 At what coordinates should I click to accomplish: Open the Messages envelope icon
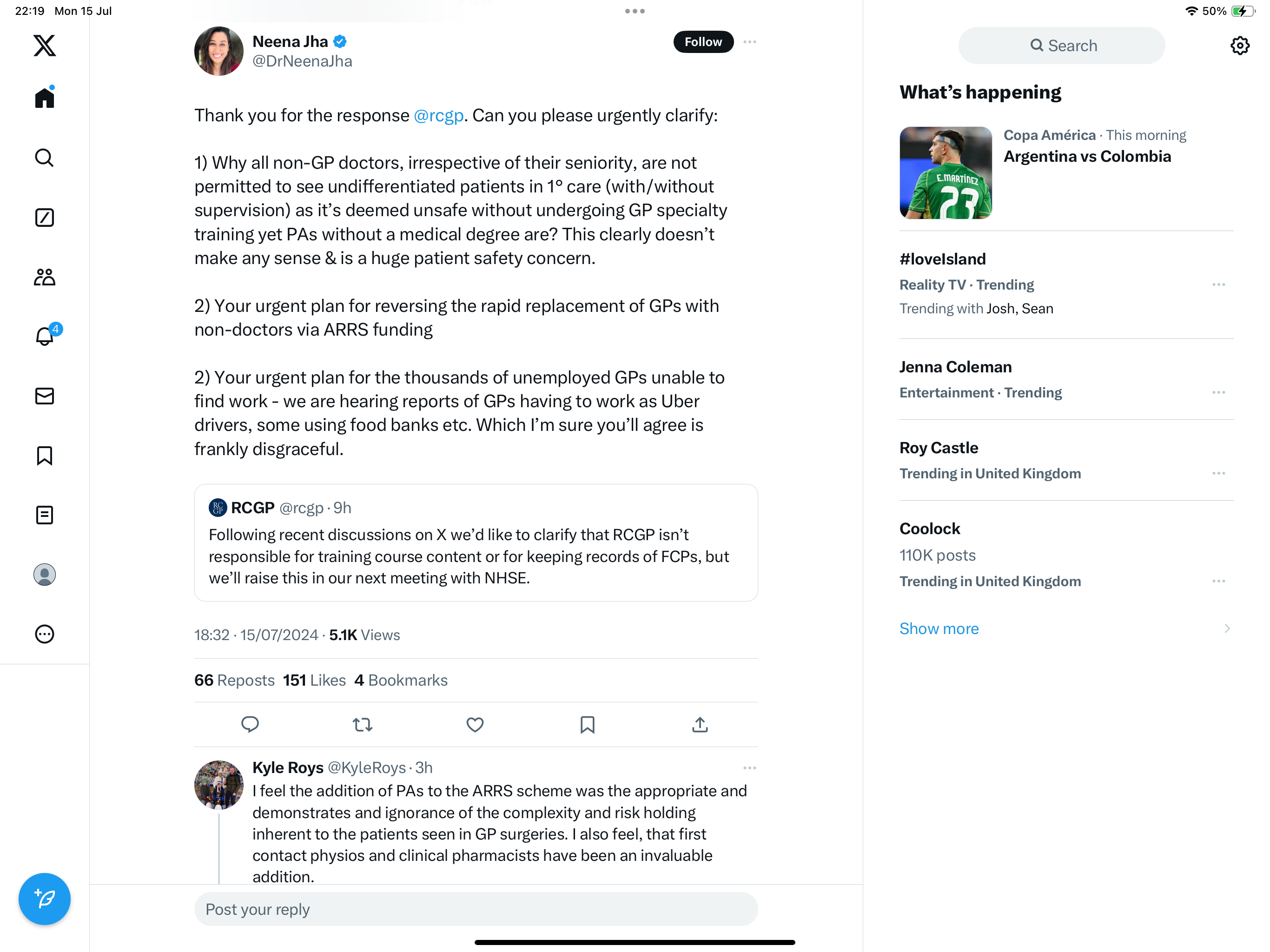[44, 396]
